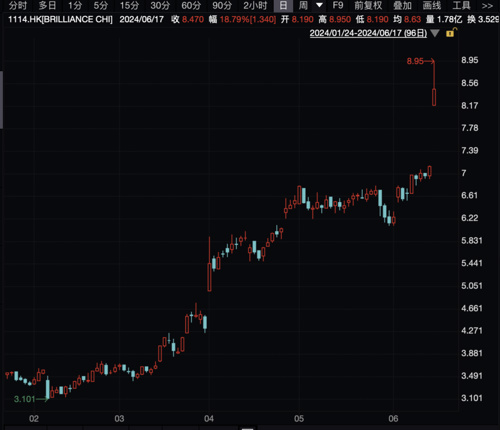500x430 pixels.
Task: Click the yellow lock icon
Action: click(451, 33)
